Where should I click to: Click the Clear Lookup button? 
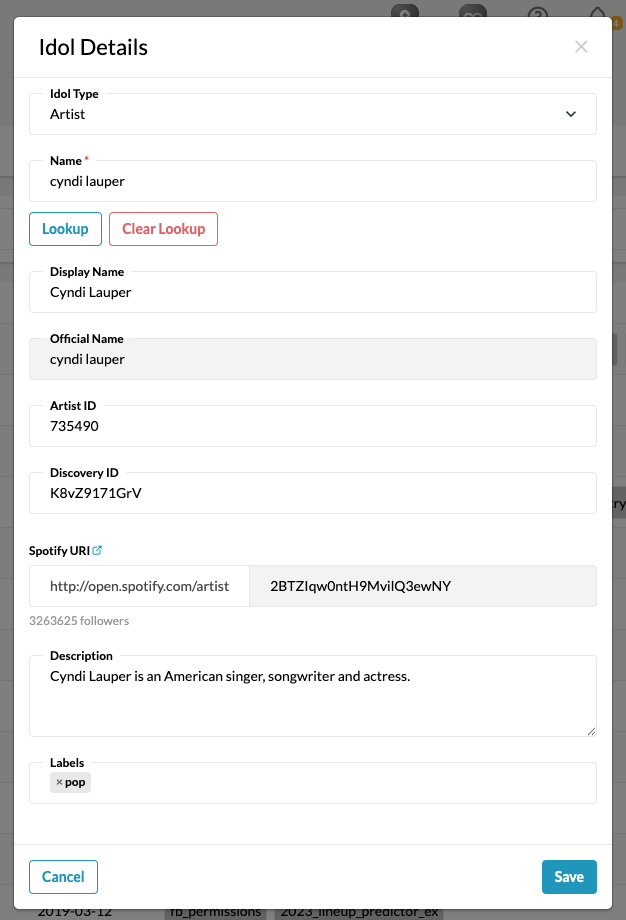click(163, 229)
